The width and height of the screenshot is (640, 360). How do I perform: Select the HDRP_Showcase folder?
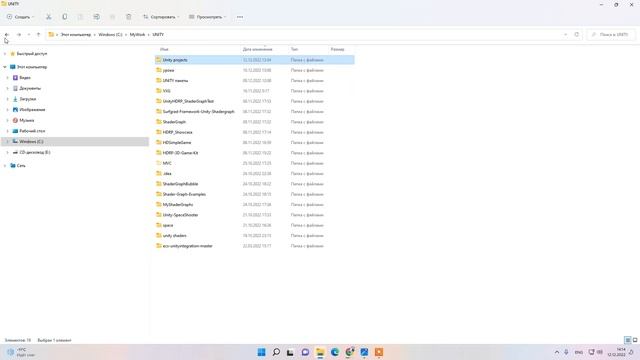(x=177, y=132)
